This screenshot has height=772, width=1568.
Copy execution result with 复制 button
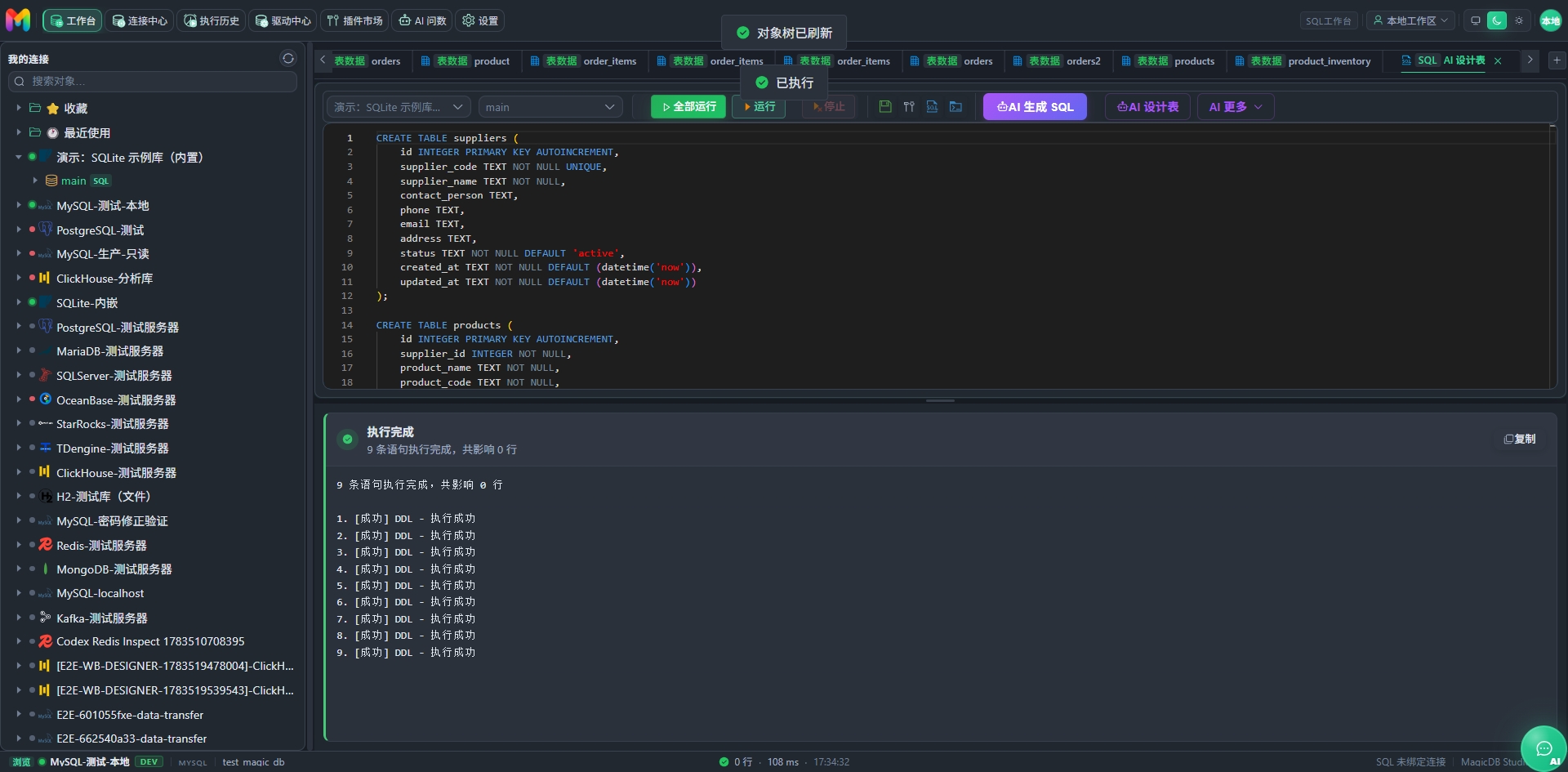point(1520,439)
